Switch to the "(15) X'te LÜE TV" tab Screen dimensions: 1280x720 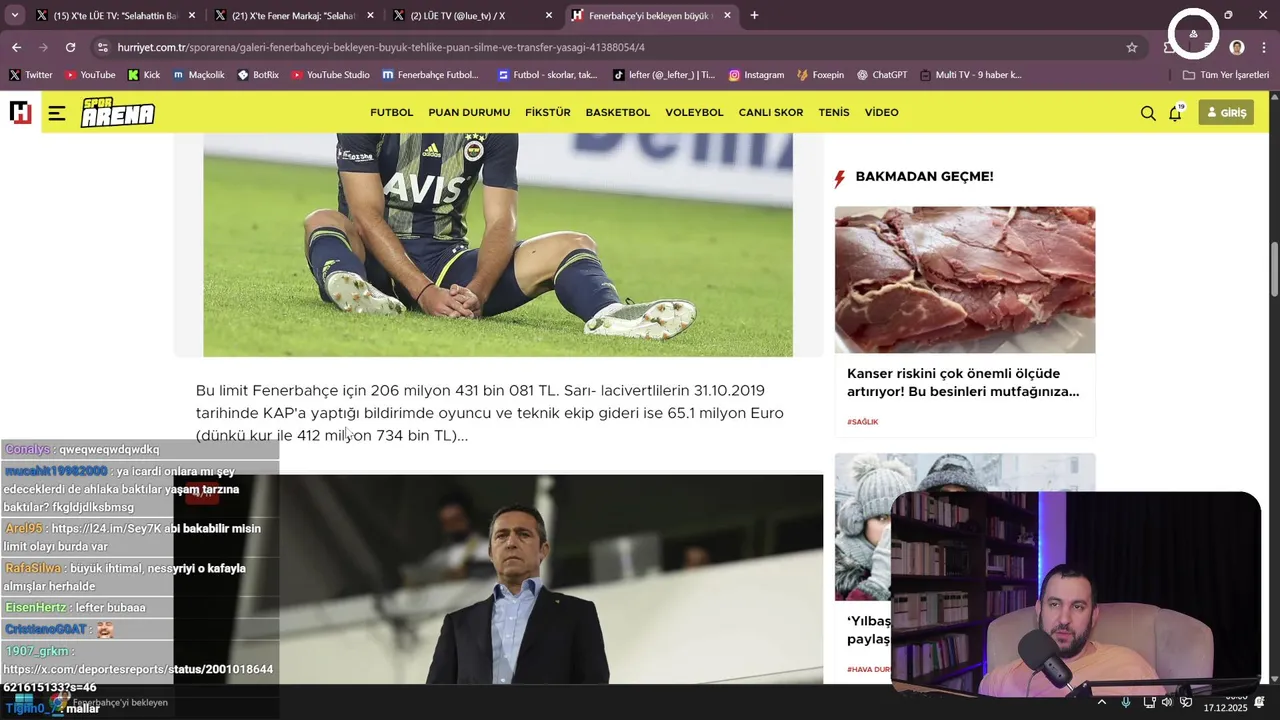115,16
